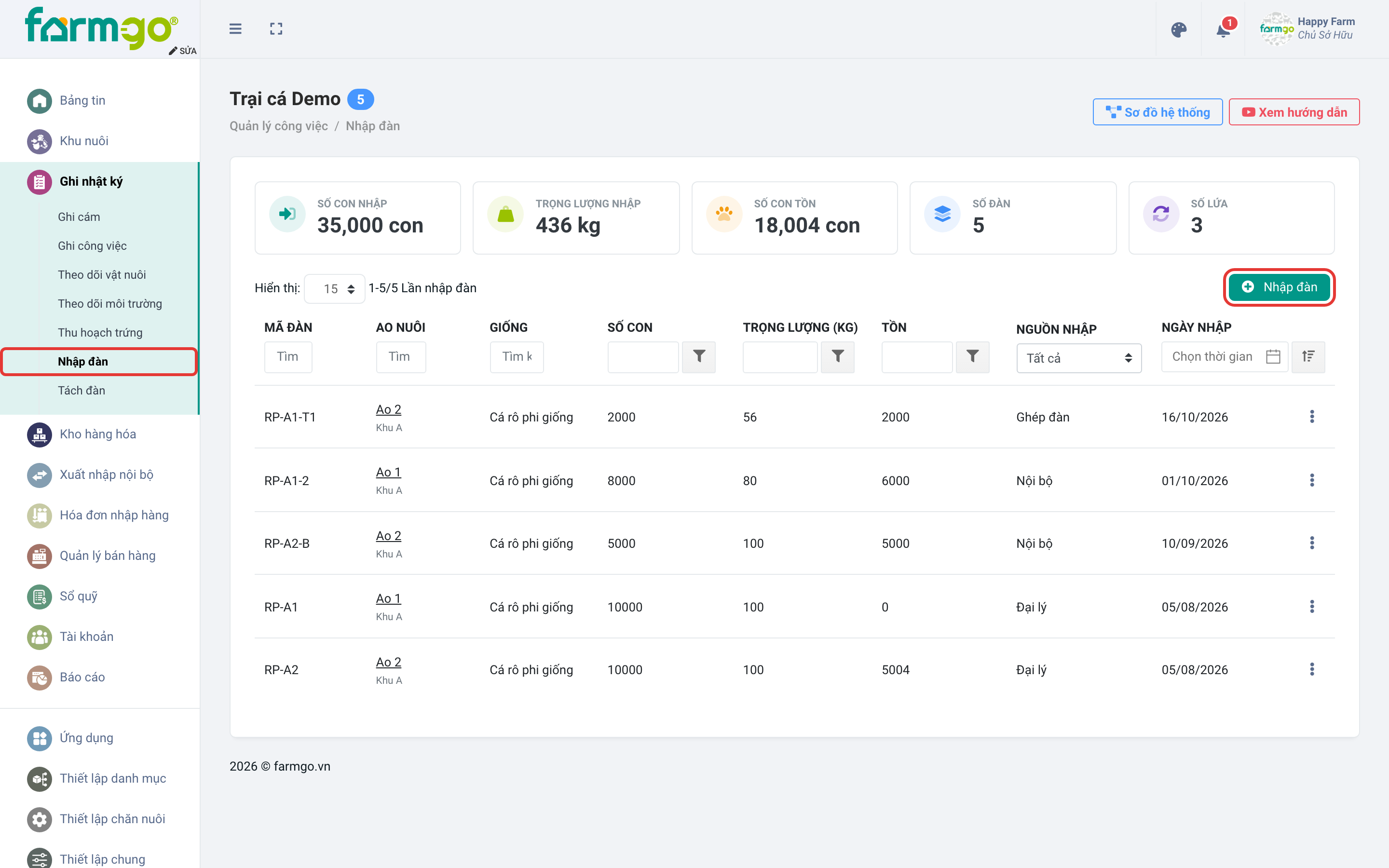This screenshot has width=1389, height=868.
Task: Click the Xem hướng dẫn button
Action: coord(1294,112)
